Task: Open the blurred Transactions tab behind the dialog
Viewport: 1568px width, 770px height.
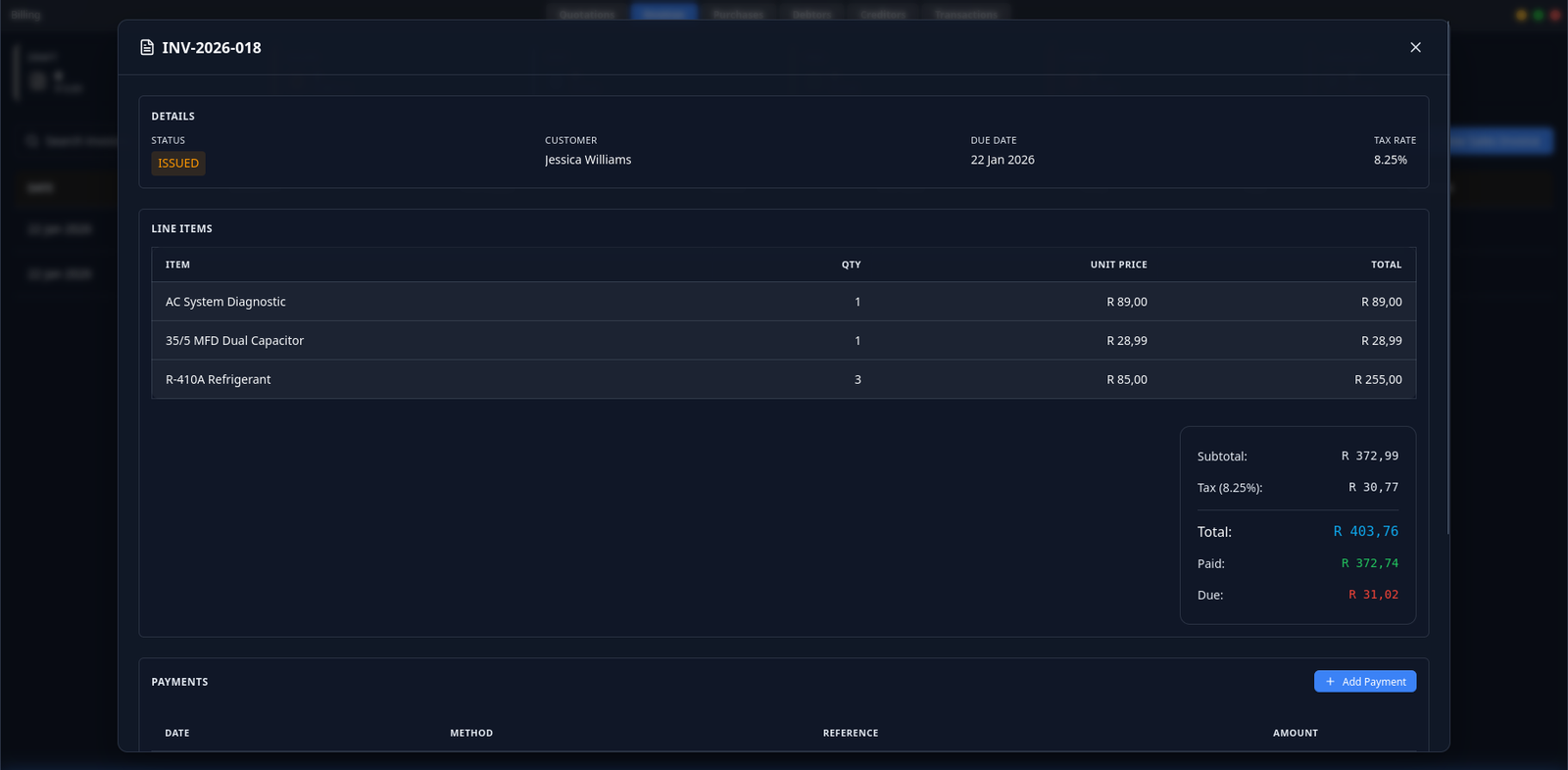Action: [966, 14]
